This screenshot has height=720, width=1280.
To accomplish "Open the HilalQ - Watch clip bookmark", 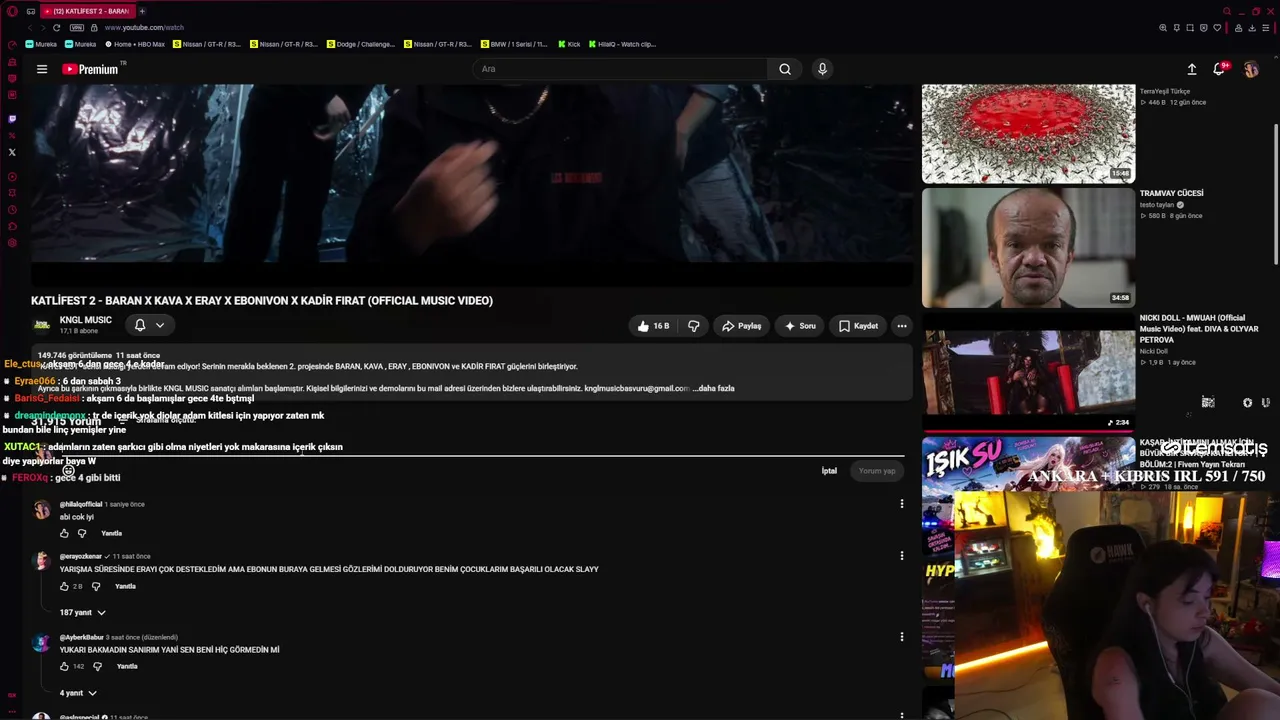I will pos(623,44).
